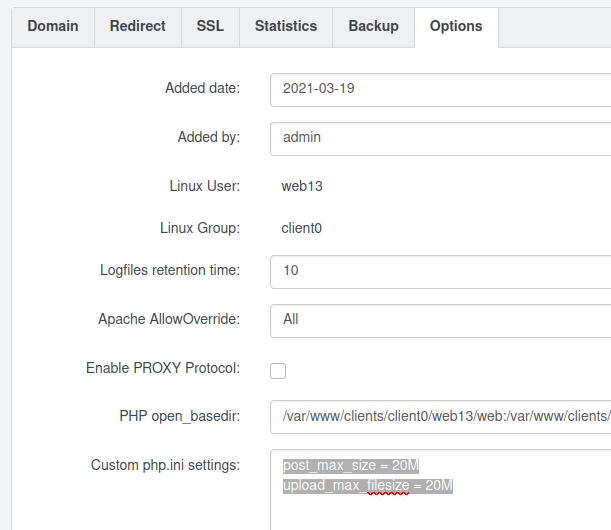This screenshot has height=530, width=611.
Task: Click the Added date field
Action: 440,90
